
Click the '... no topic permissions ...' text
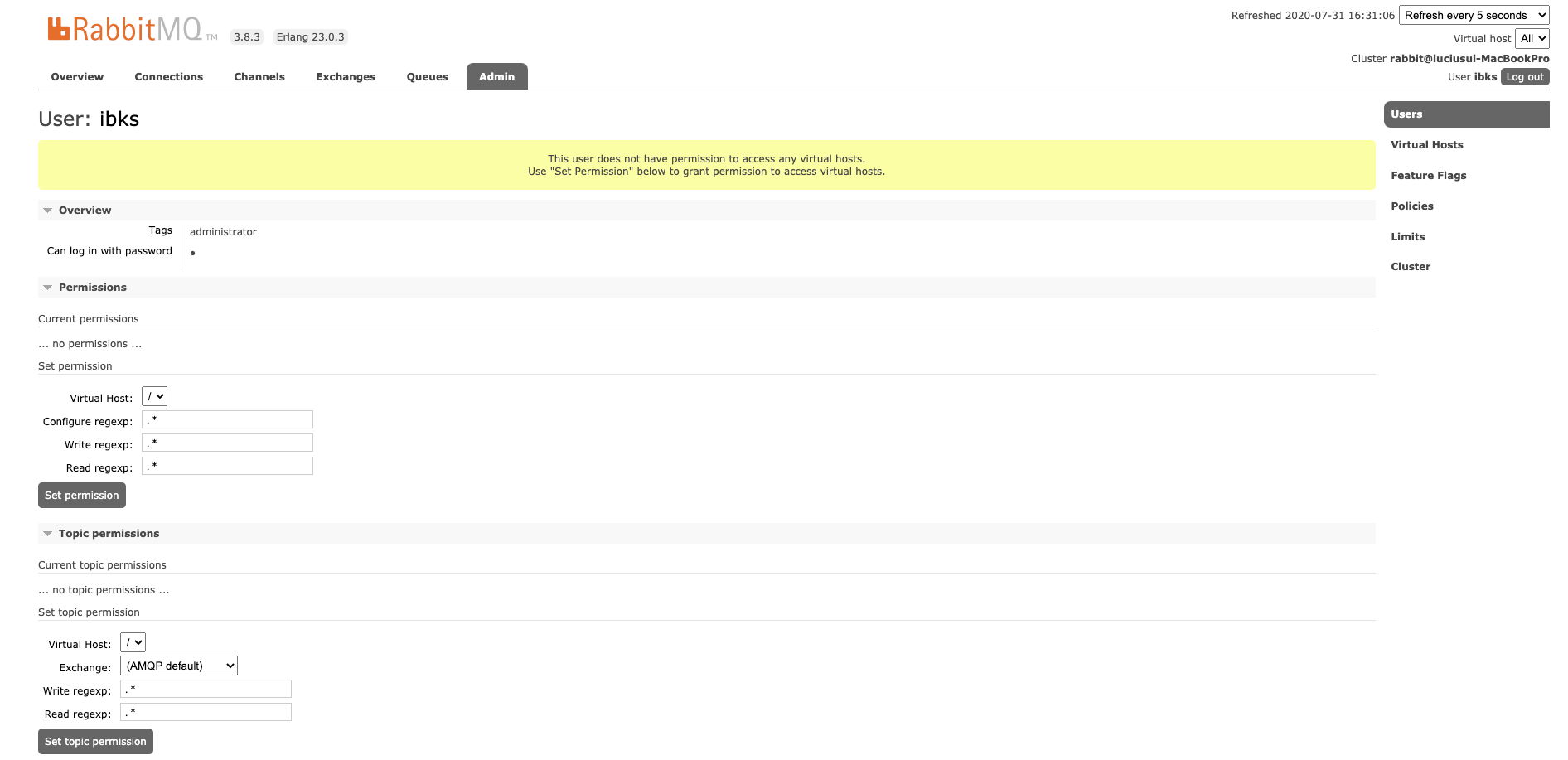pos(104,590)
